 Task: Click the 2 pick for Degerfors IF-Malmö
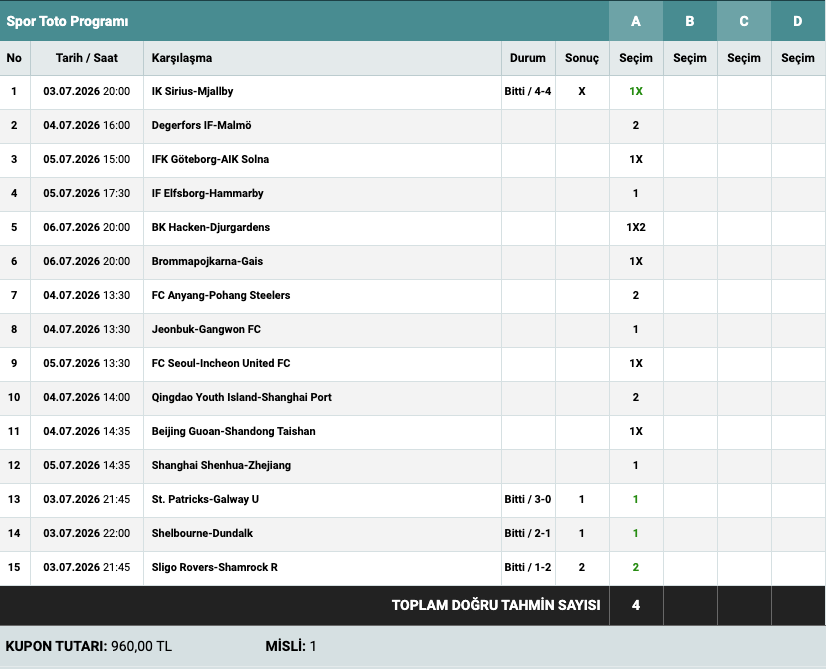click(x=636, y=125)
